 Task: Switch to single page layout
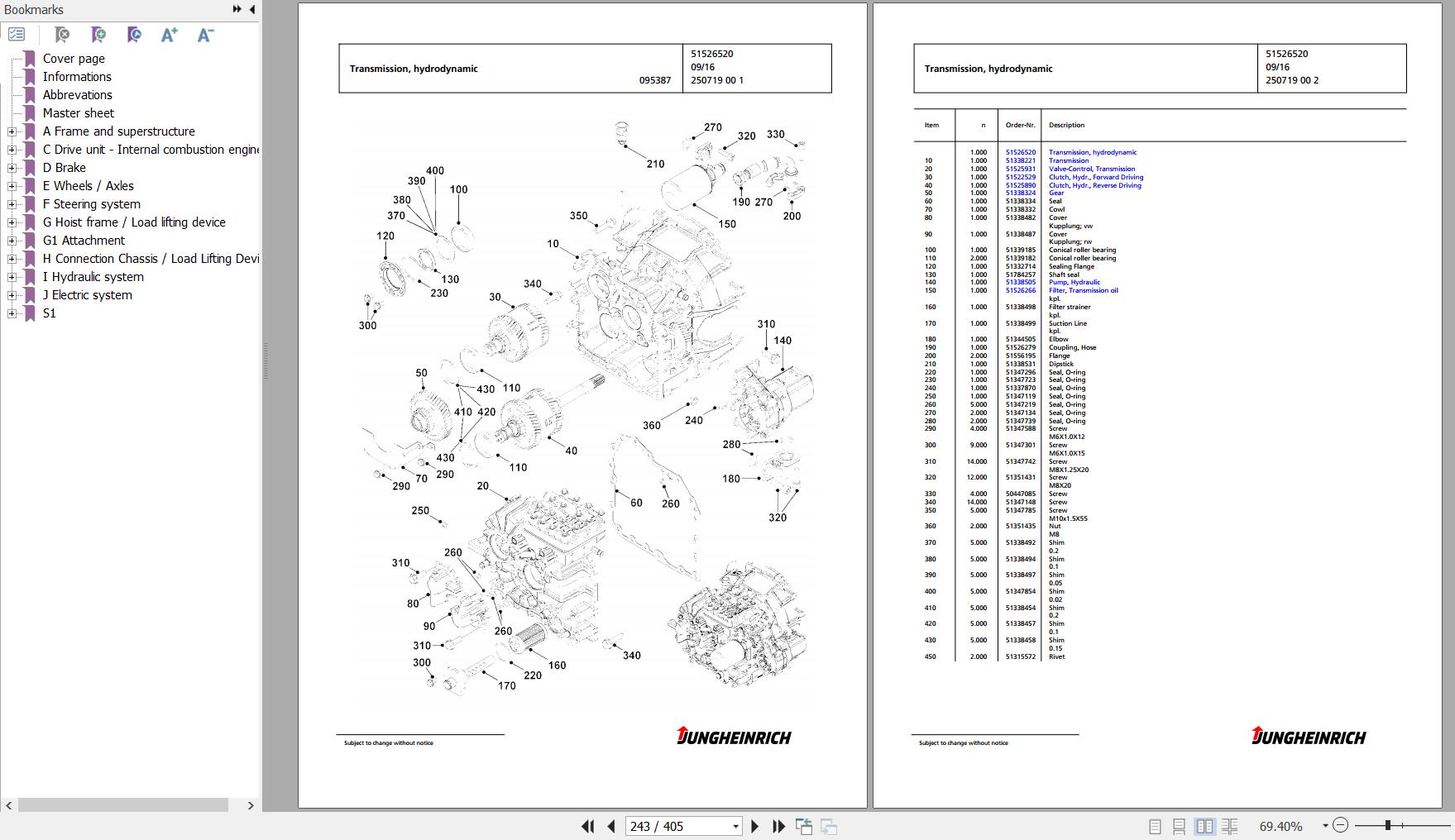tap(1155, 826)
